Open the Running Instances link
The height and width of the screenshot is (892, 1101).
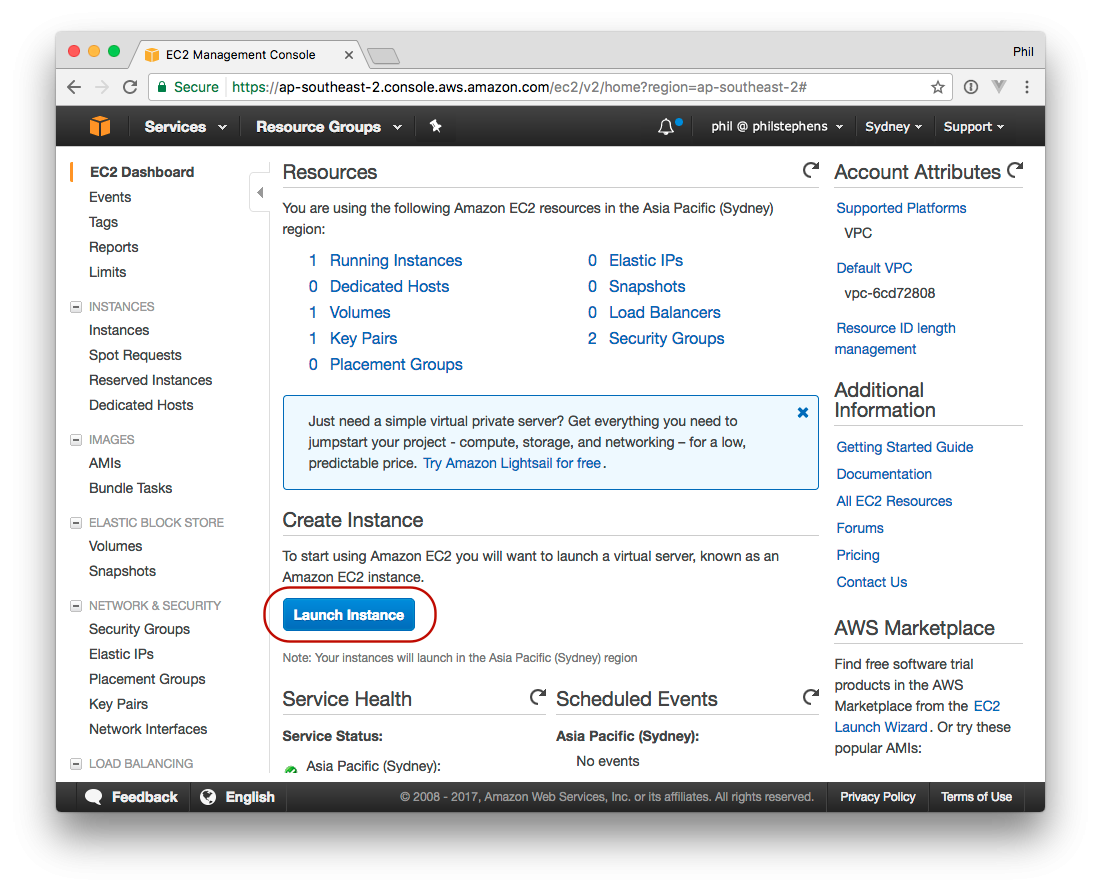point(396,260)
